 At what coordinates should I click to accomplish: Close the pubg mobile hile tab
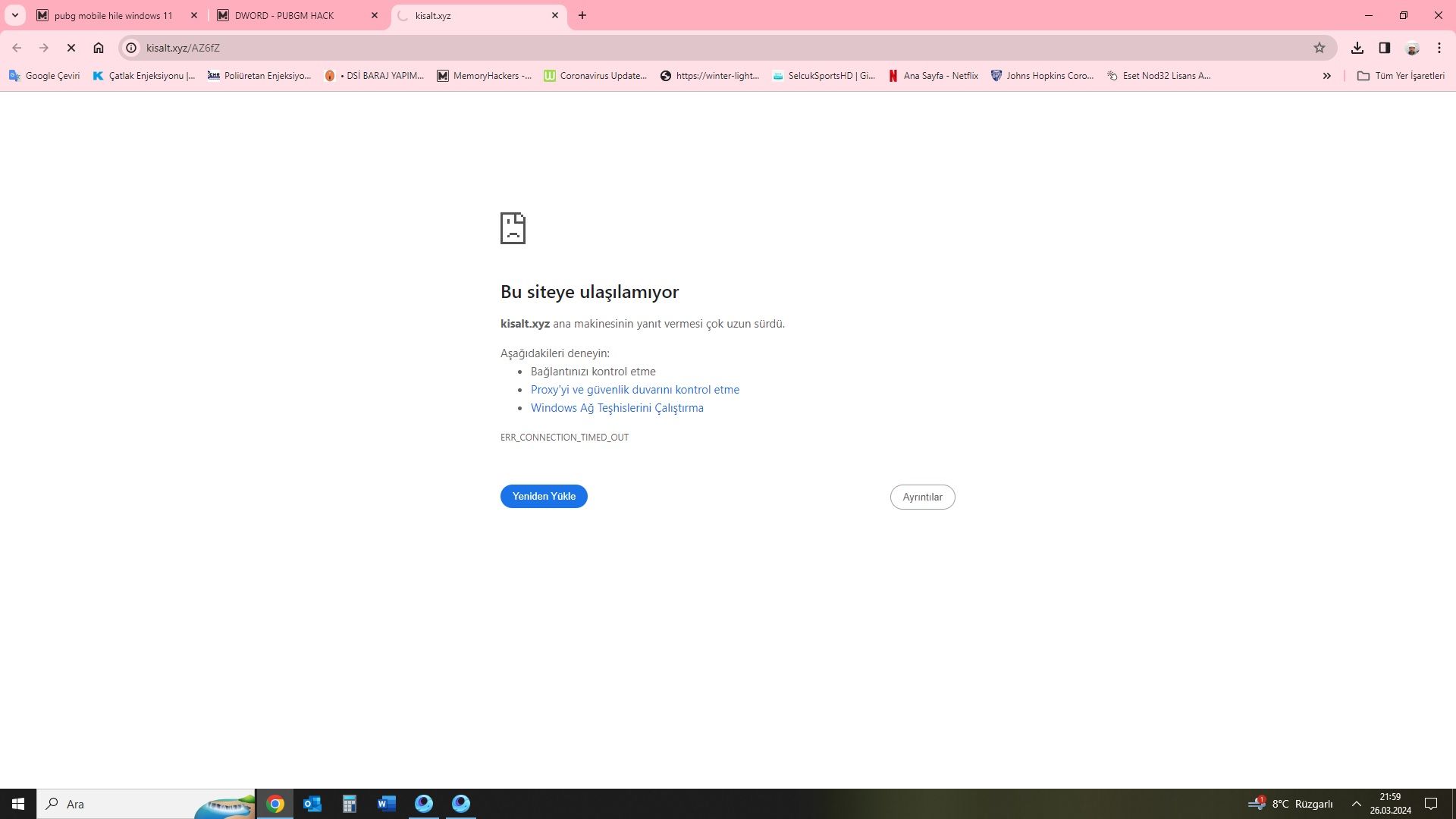194,15
